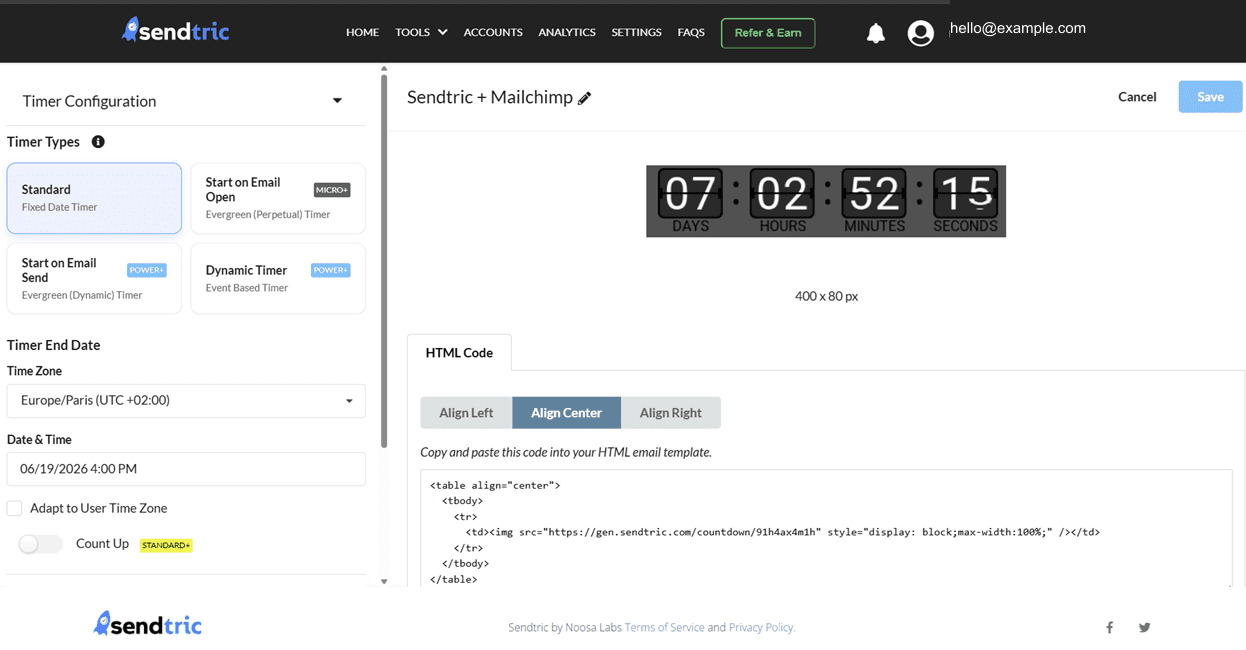Screen dimensions: 1246x650
Task: Click POWER+ badge on Dynamic Timer
Action: [x=331, y=270]
